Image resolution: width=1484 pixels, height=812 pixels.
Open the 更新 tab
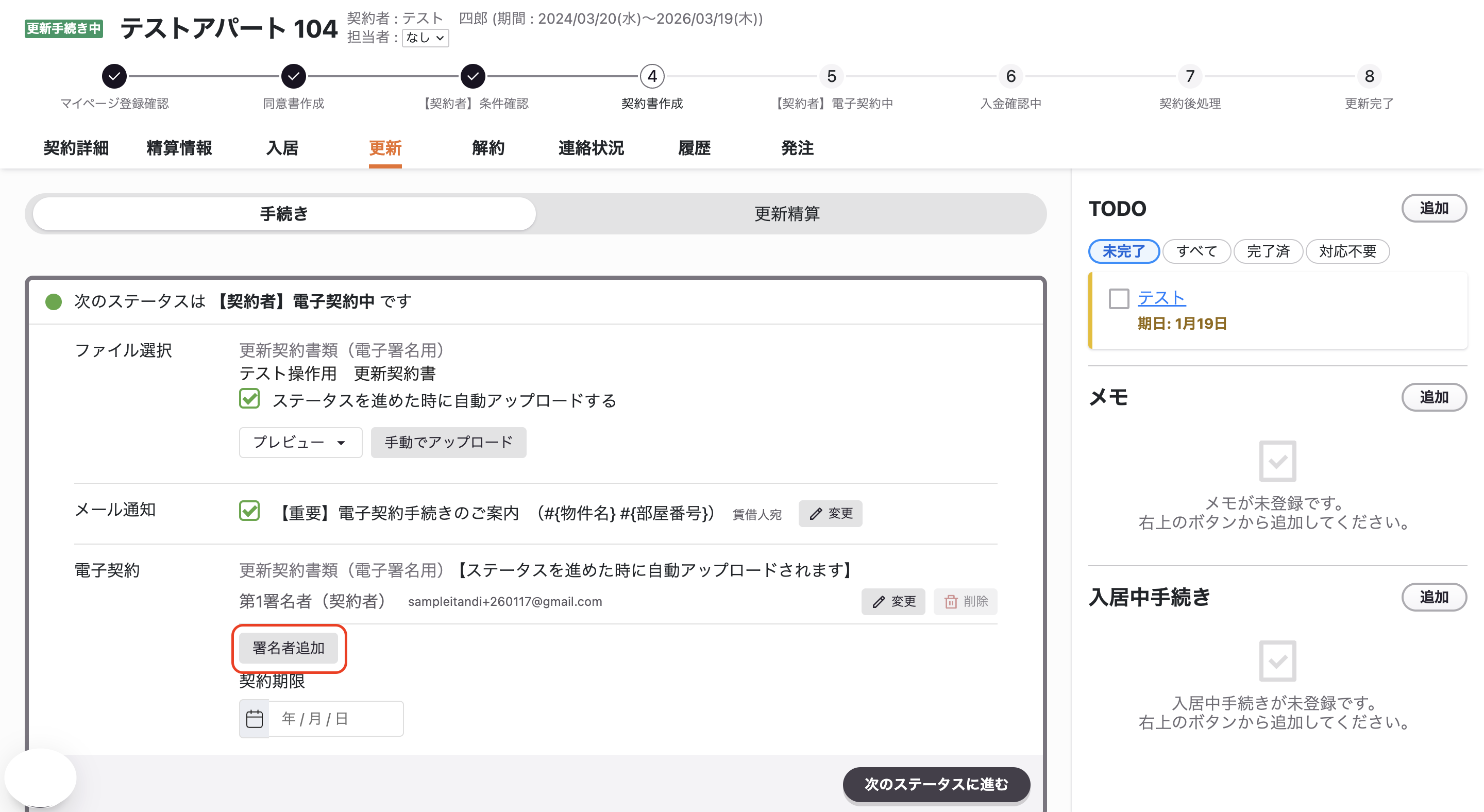(x=385, y=148)
